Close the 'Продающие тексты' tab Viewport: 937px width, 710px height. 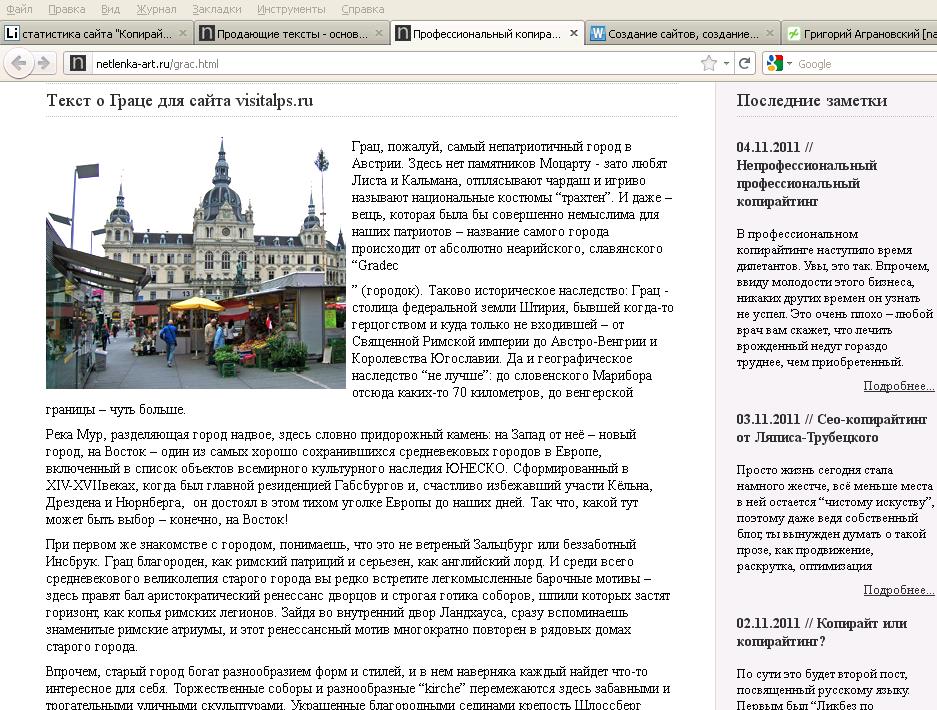(x=378, y=33)
